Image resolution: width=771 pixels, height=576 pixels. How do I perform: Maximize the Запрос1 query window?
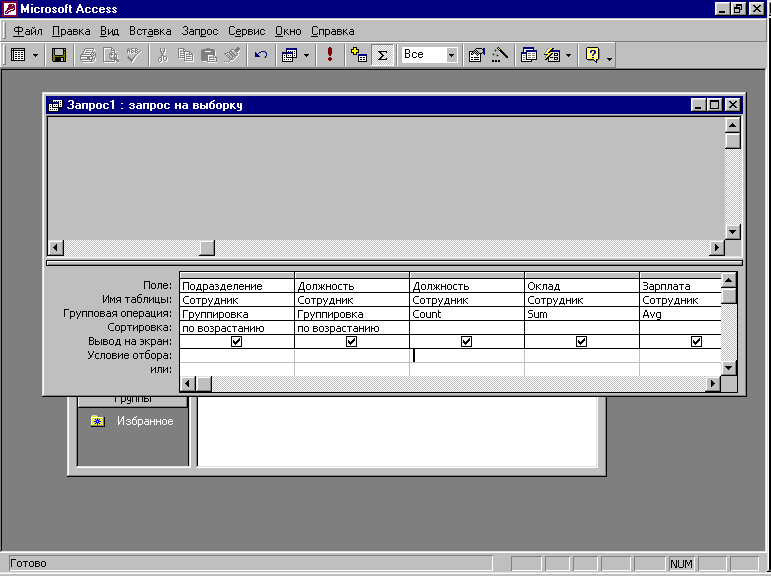pos(714,105)
